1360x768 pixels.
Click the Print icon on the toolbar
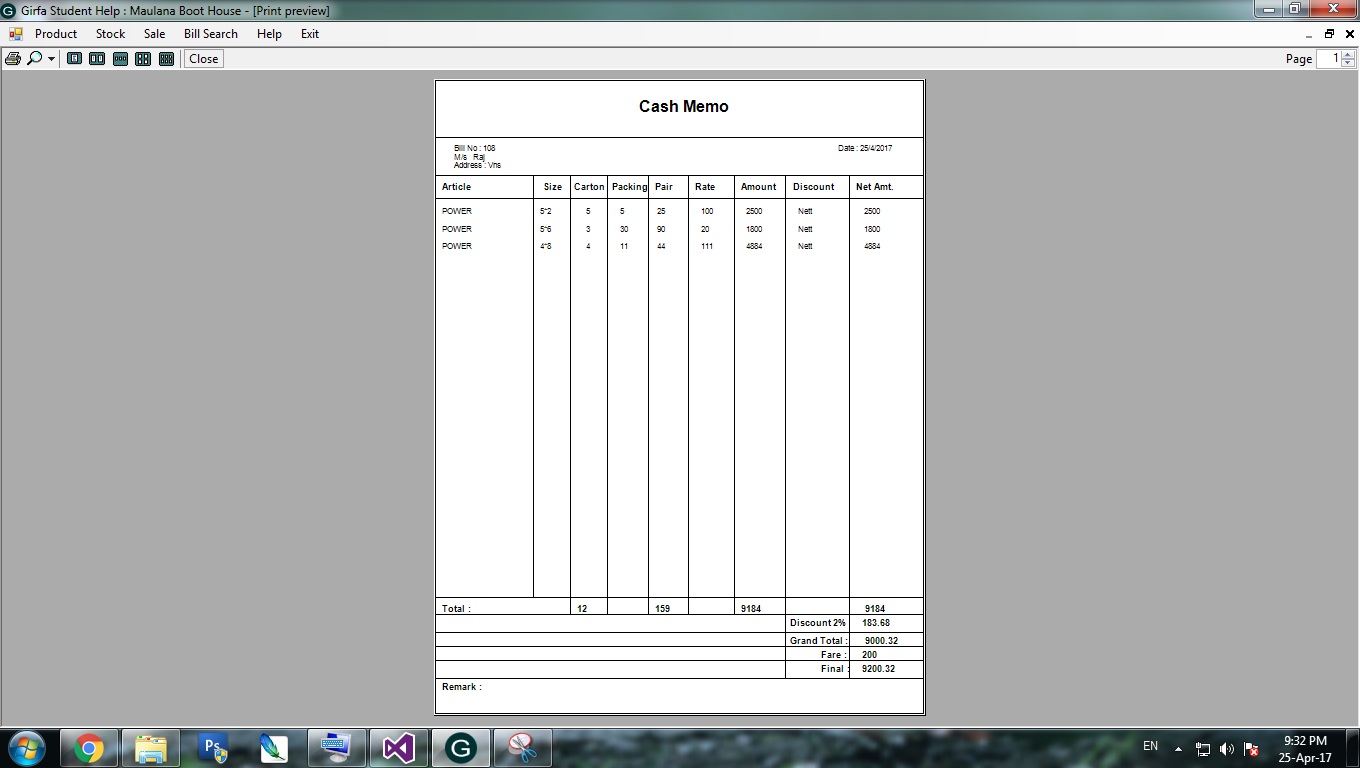pos(12,58)
